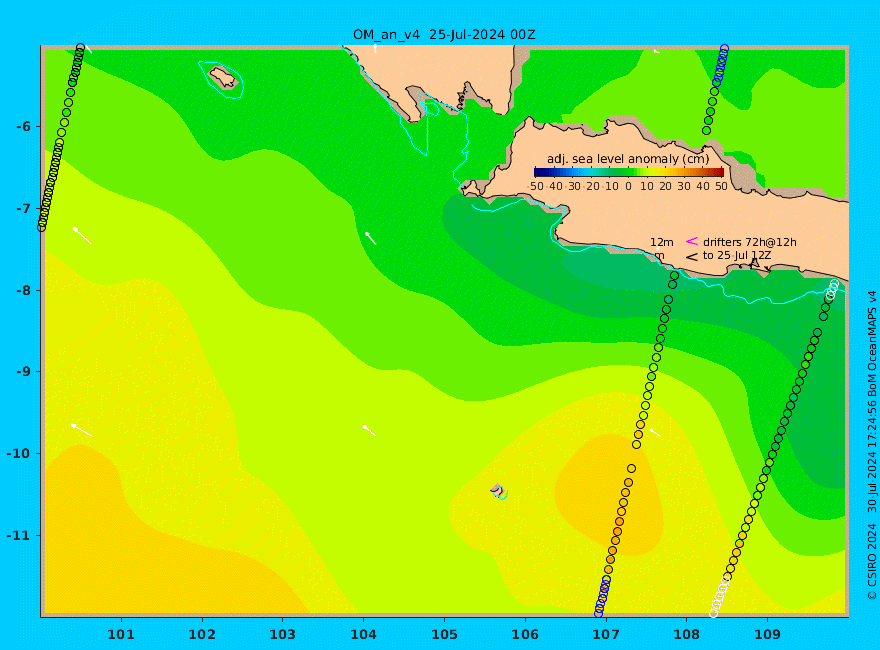This screenshot has height=650, width=880.
Task: Select the "to 25 Jul 12Z" legend text
Action: pyautogui.click(x=736, y=255)
